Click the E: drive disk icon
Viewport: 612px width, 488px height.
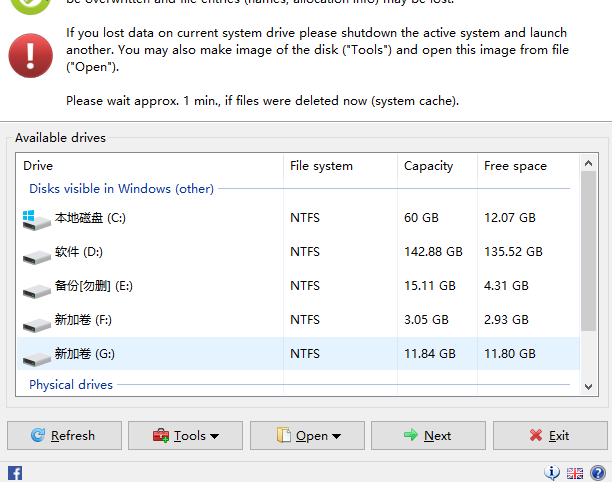(36, 287)
